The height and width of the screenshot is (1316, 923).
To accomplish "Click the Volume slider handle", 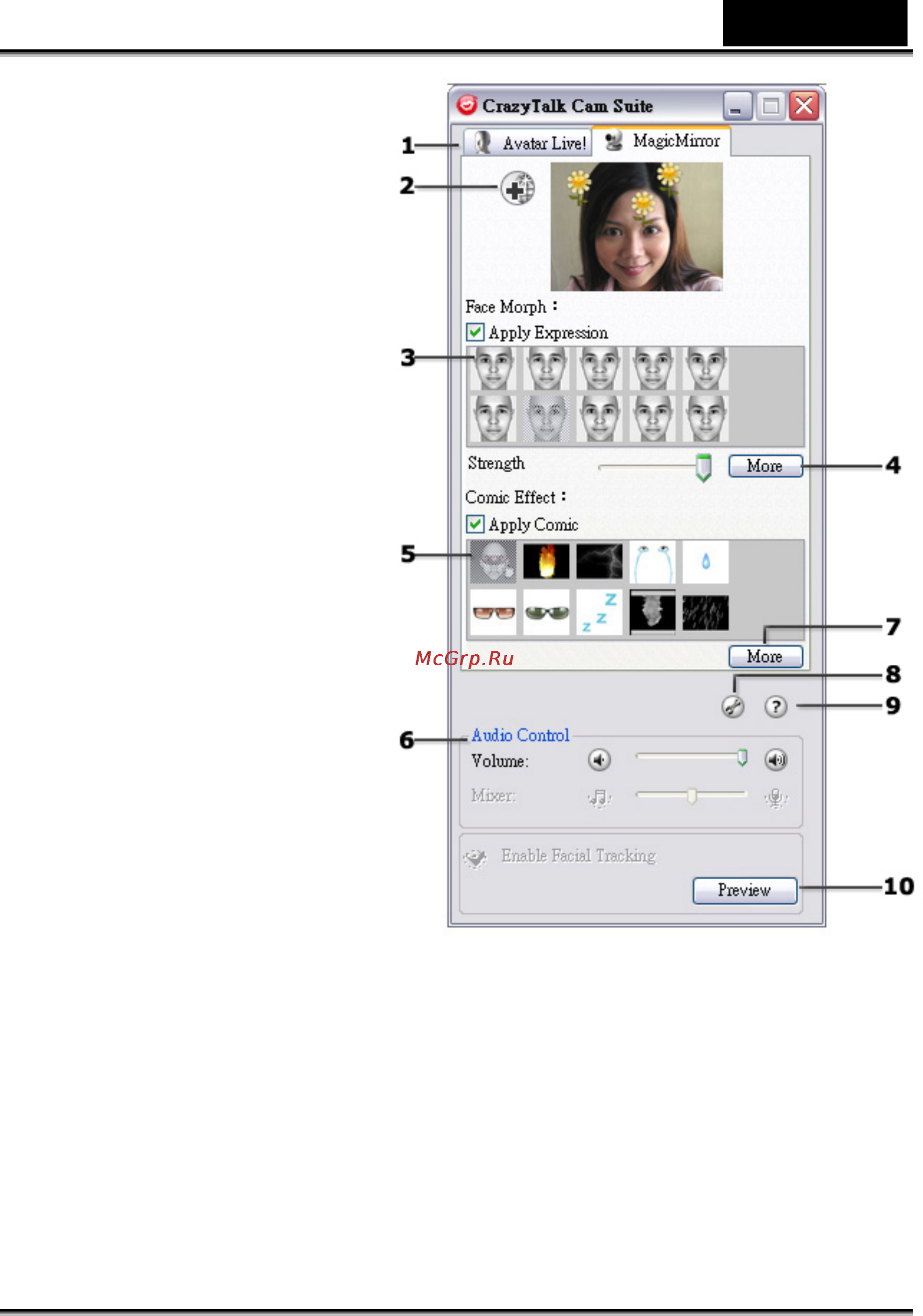I will [x=742, y=757].
